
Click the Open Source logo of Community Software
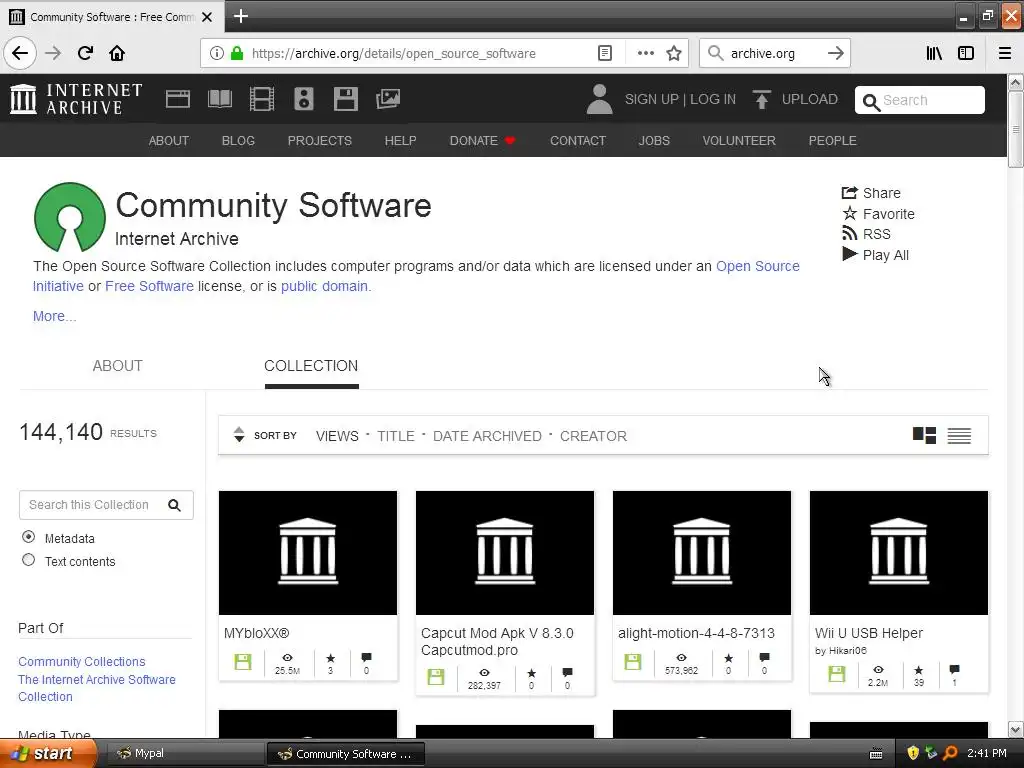[x=70, y=217]
